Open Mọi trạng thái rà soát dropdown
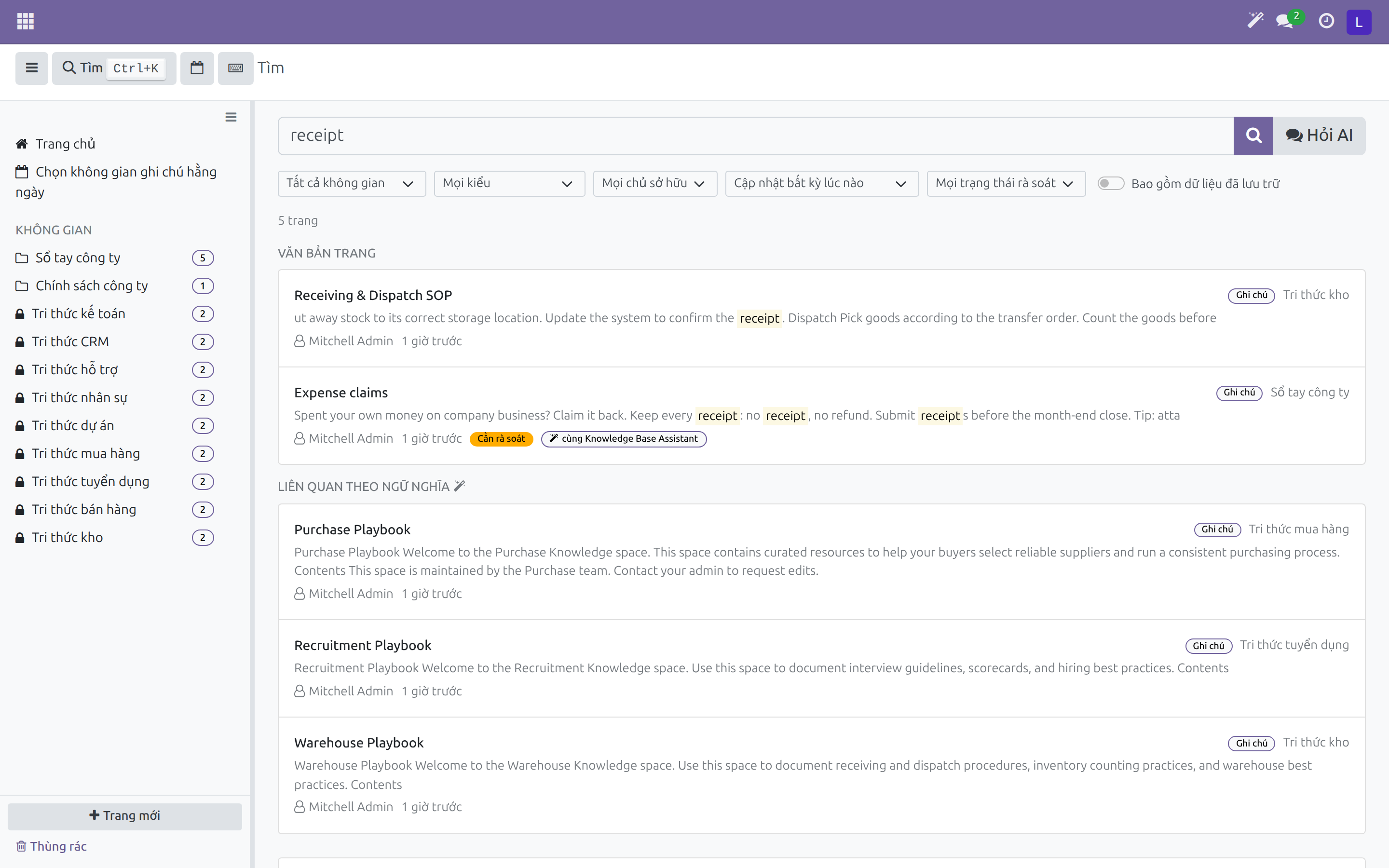This screenshot has height=868, width=1389. pos(1006,184)
